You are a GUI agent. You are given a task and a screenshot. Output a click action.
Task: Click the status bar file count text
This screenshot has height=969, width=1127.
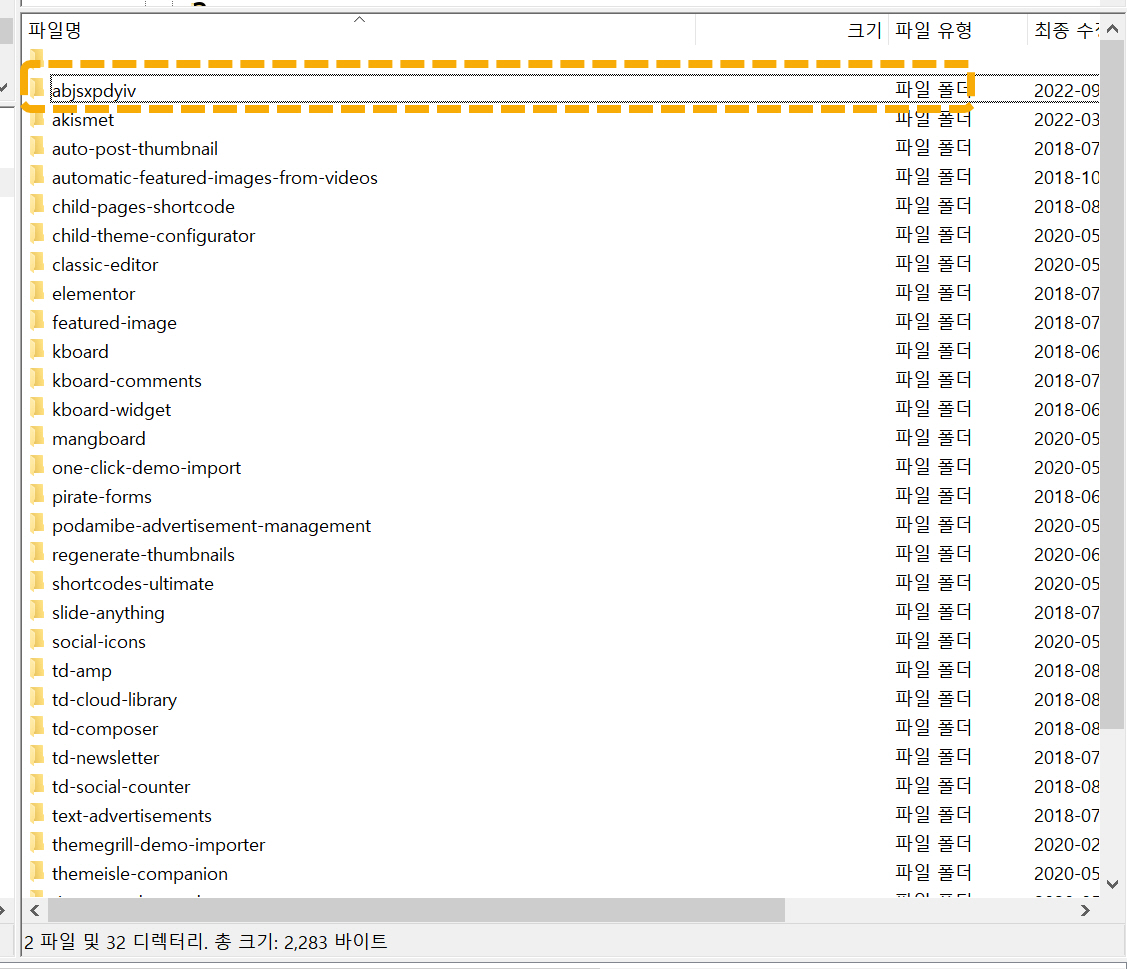pos(206,941)
